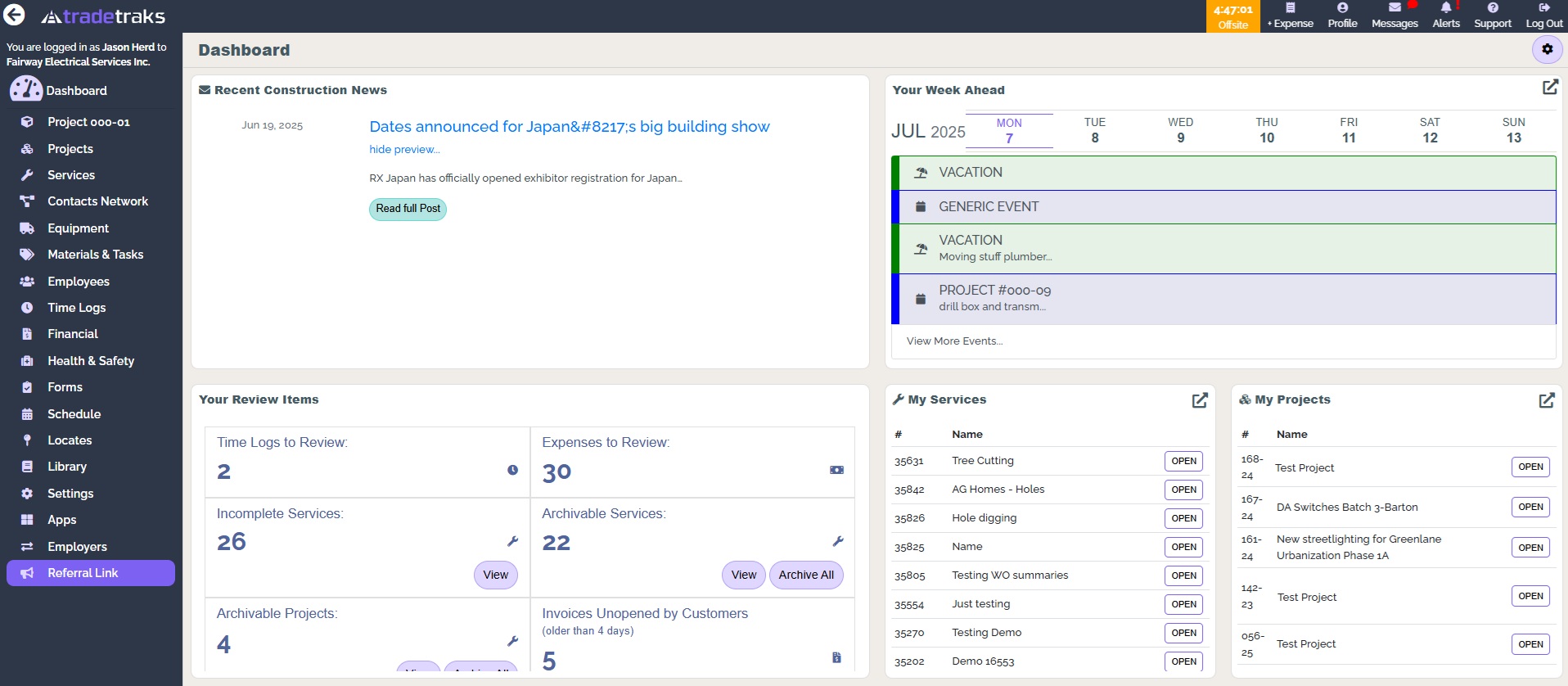Open My Services external link icon

tap(1200, 400)
